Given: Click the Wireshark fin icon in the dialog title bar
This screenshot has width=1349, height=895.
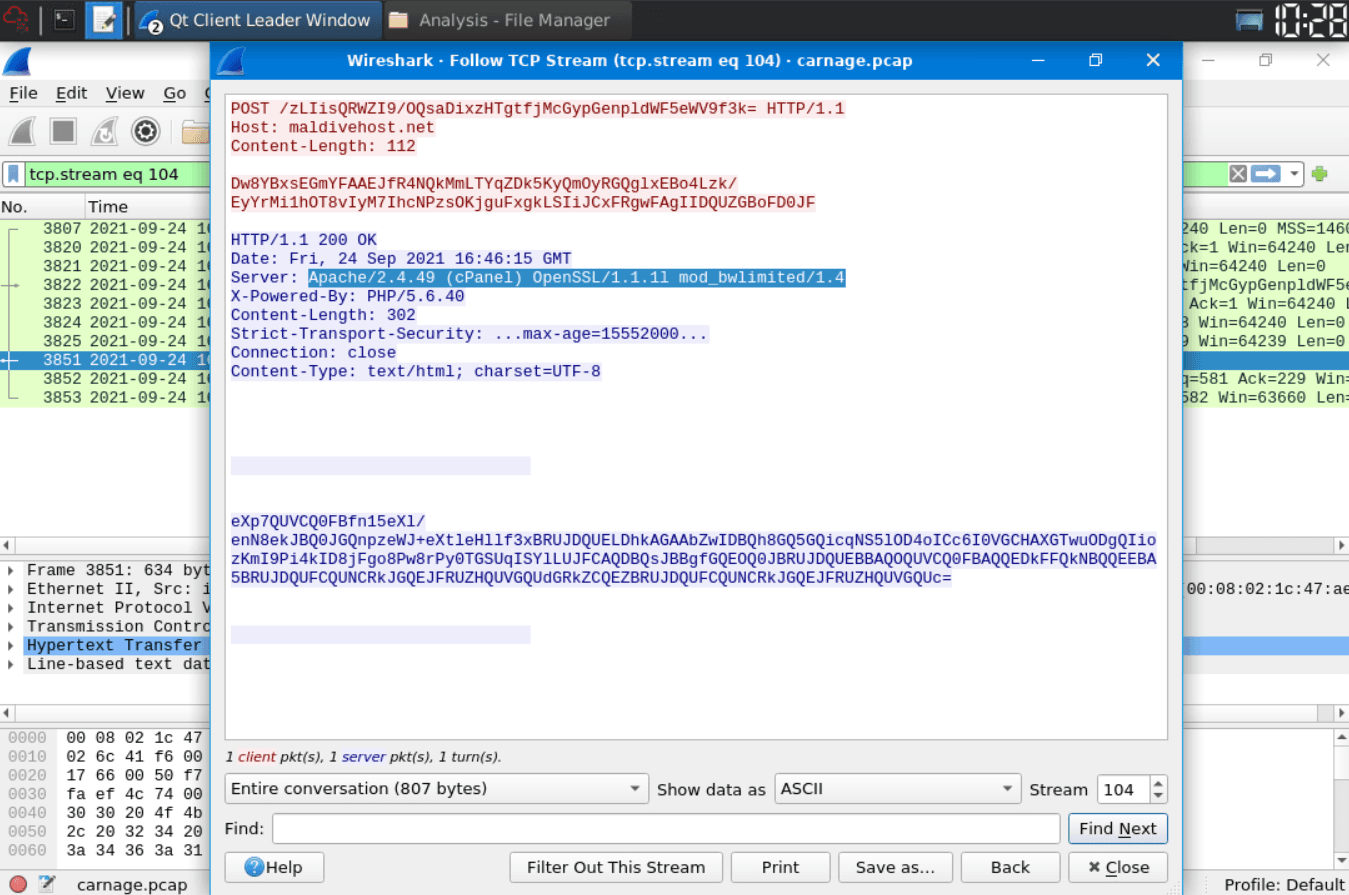Looking at the screenshot, I should (x=231, y=60).
